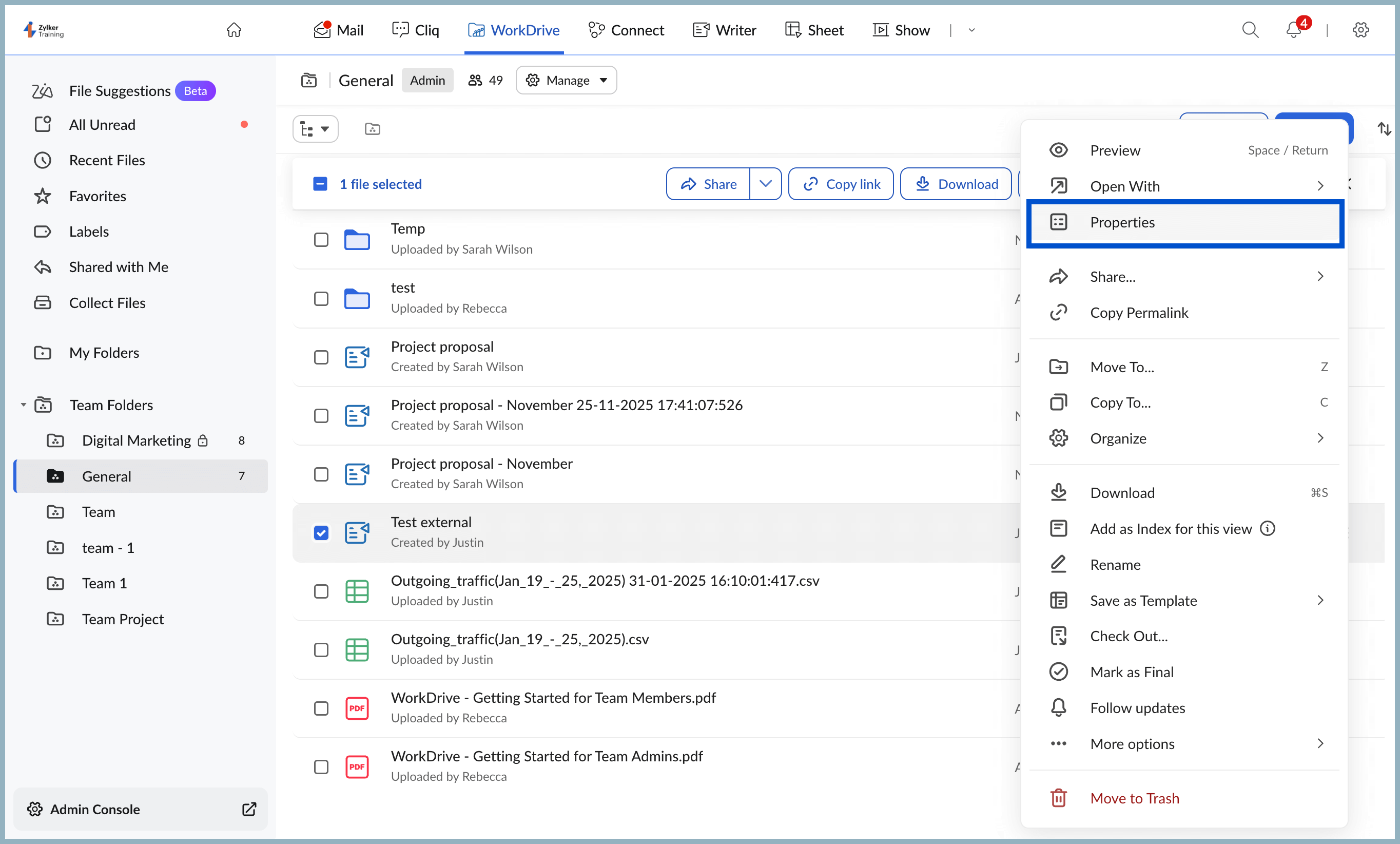Open the Manage dropdown
This screenshot has width=1400, height=844.
click(566, 80)
